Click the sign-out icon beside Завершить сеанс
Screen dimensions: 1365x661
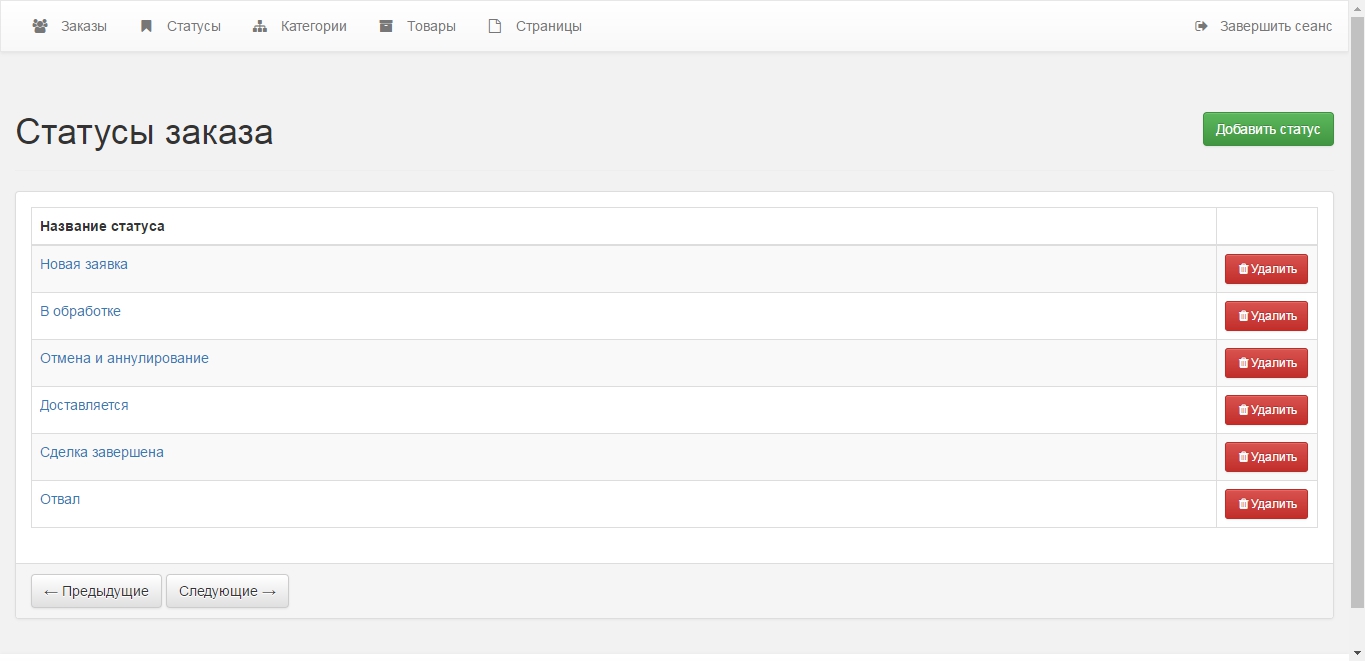click(1201, 26)
